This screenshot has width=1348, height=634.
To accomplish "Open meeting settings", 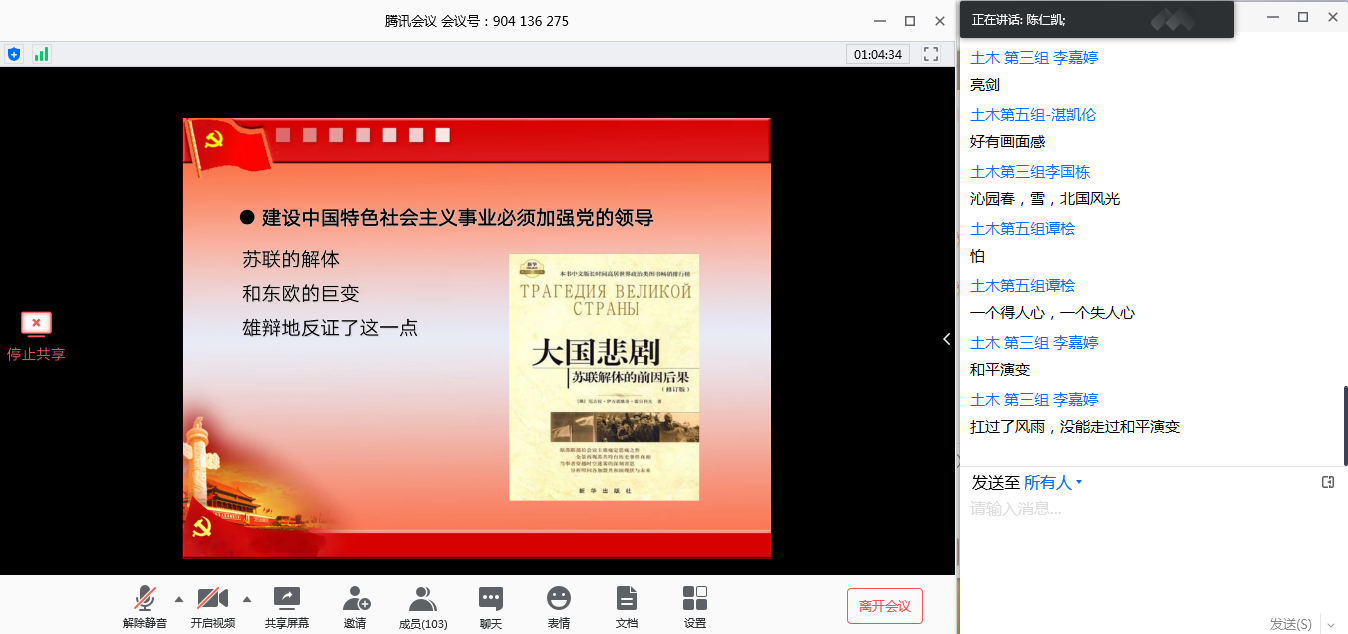I will click(695, 606).
